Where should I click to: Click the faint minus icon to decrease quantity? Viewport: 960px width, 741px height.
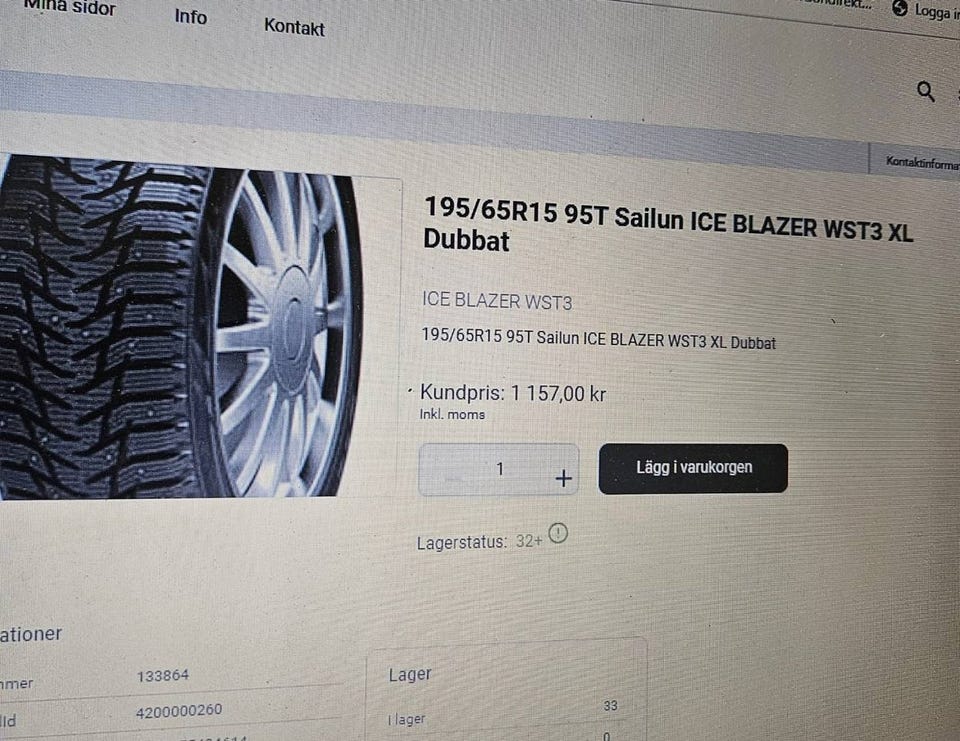coord(454,476)
